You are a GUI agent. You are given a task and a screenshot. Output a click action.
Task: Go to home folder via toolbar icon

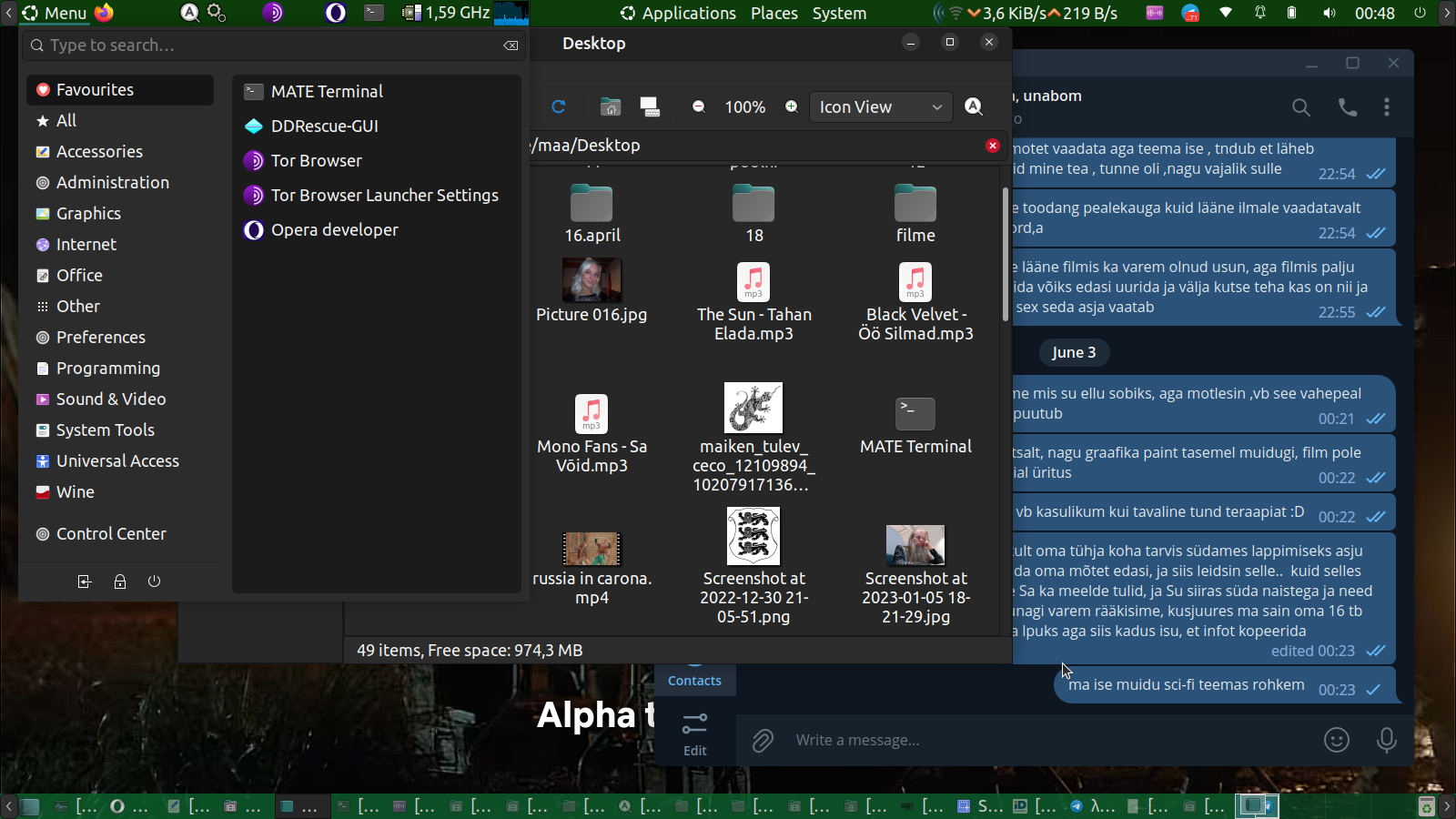pos(610,106)
